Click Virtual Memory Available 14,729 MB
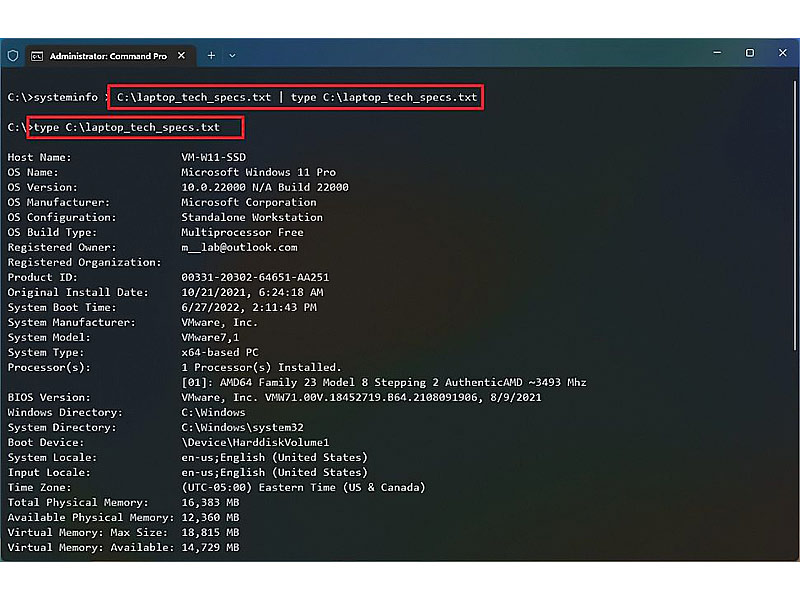 pyautogui.click(x=210, y=547)
